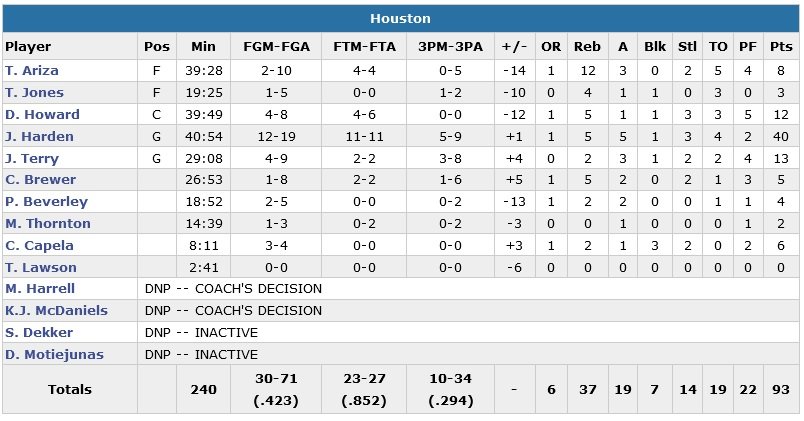Screen dimensions: 804x421
Task: Open M. Harrell player link
Action: (x=40, y=289)
